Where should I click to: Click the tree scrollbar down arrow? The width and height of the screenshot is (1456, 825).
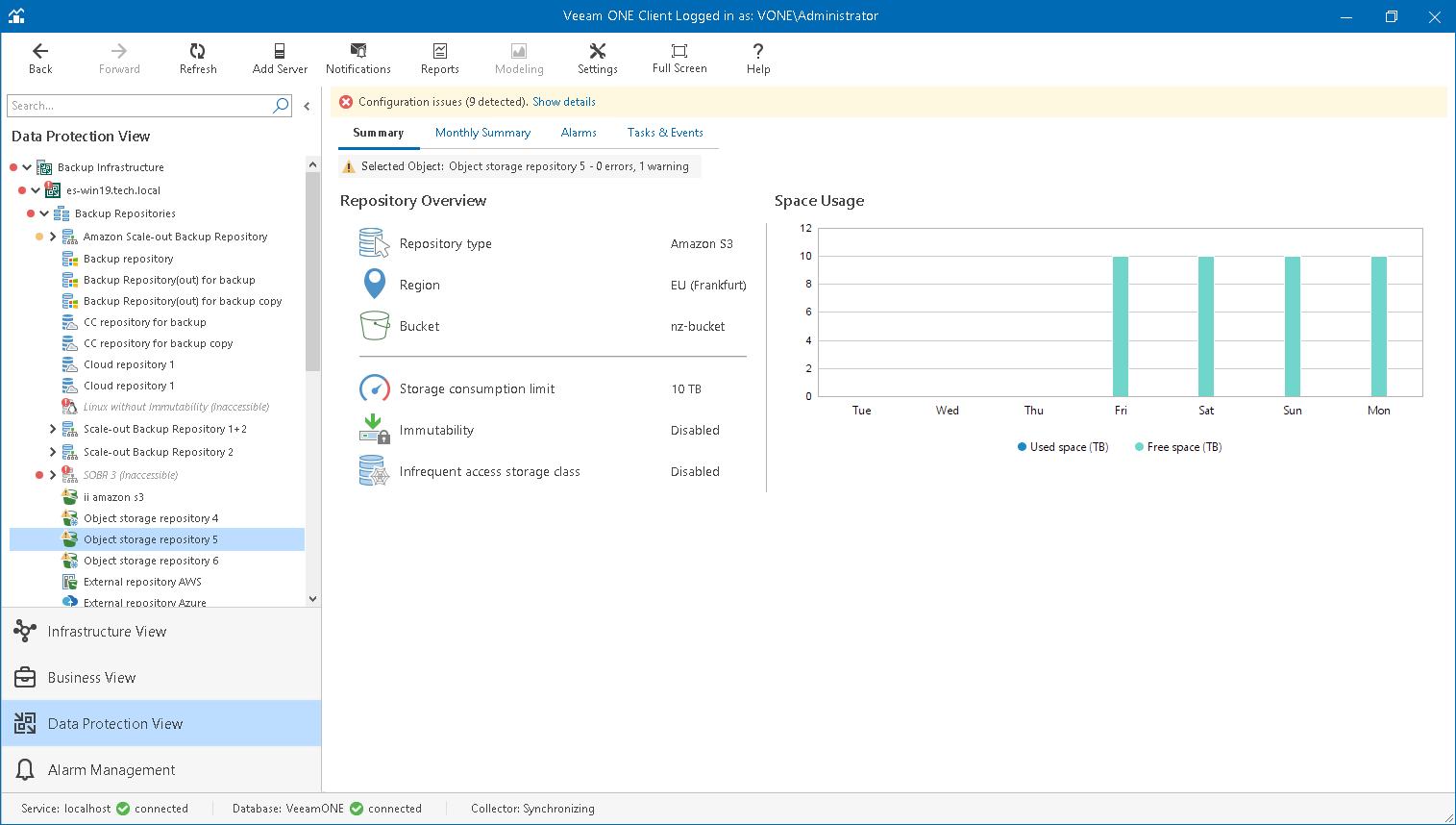pos(312,598)
